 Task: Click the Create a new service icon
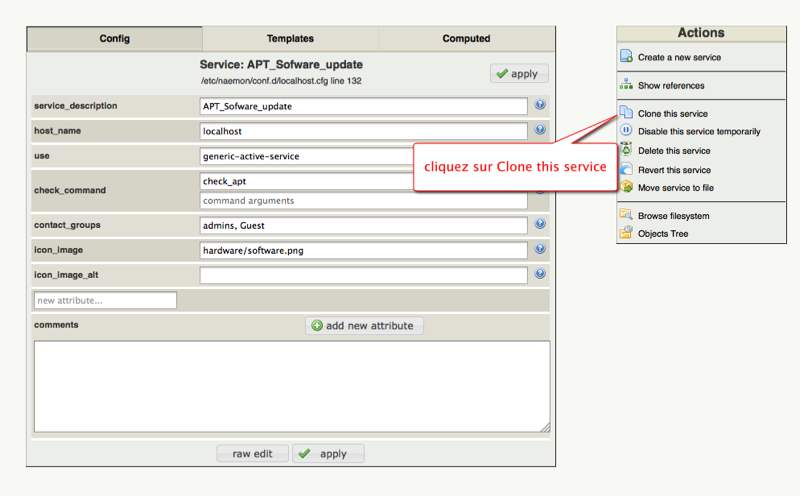click(626, 57)
